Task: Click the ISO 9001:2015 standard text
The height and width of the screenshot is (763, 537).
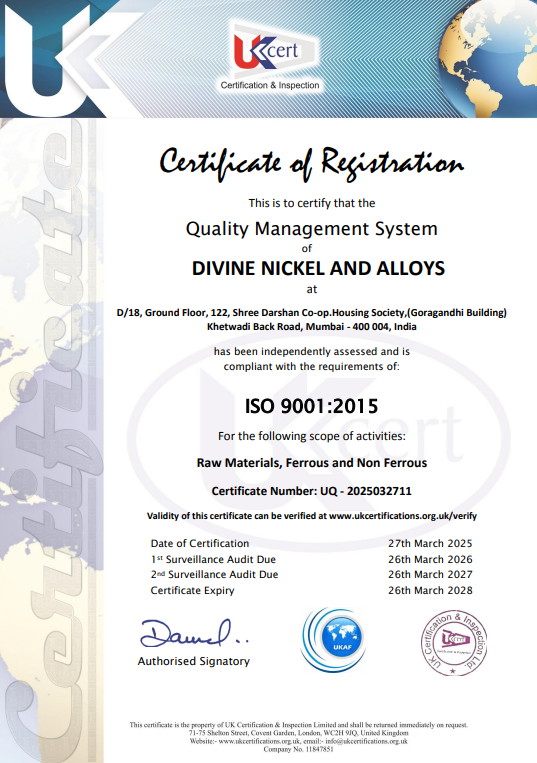Action: point(311,406)
